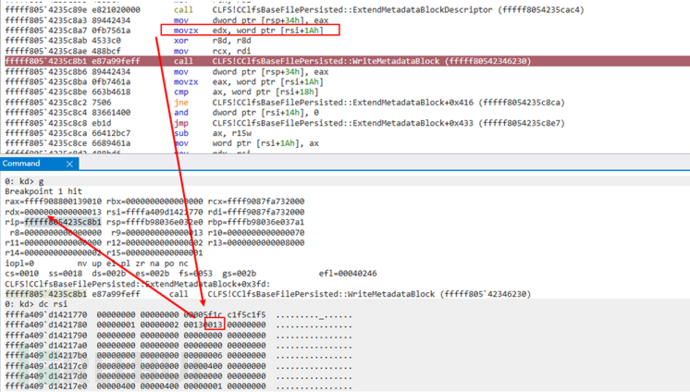690x392 pixels.
Task: Select the jmp ExtendMetadataBlock+0x433 instruction
Action: point(285,123)
